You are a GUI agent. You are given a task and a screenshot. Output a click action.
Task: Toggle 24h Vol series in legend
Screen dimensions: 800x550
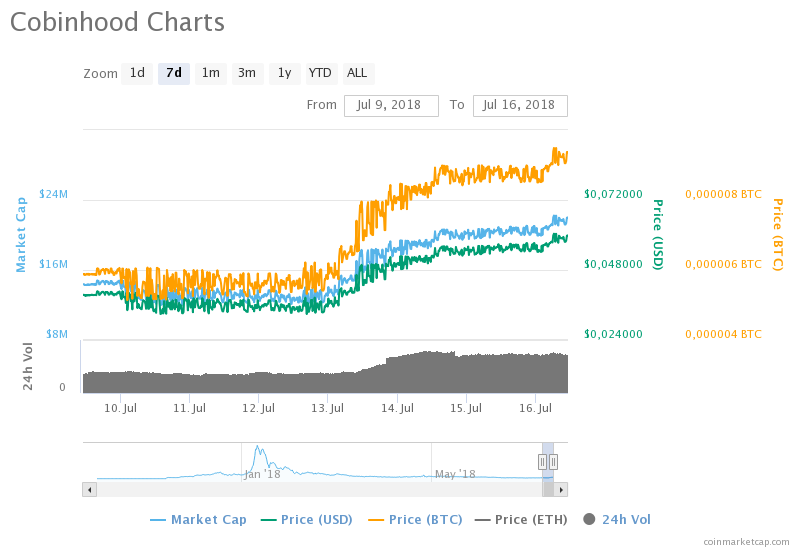(x=617, y=520)
